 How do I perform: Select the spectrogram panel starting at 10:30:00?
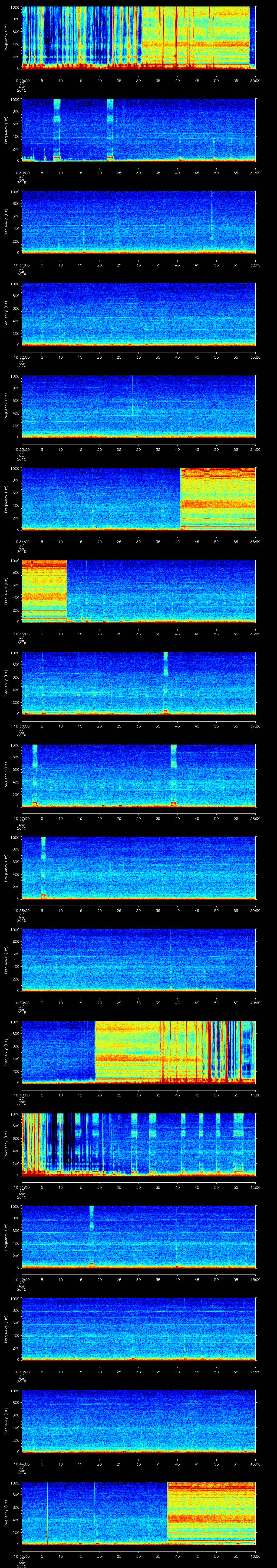point(138,130)
